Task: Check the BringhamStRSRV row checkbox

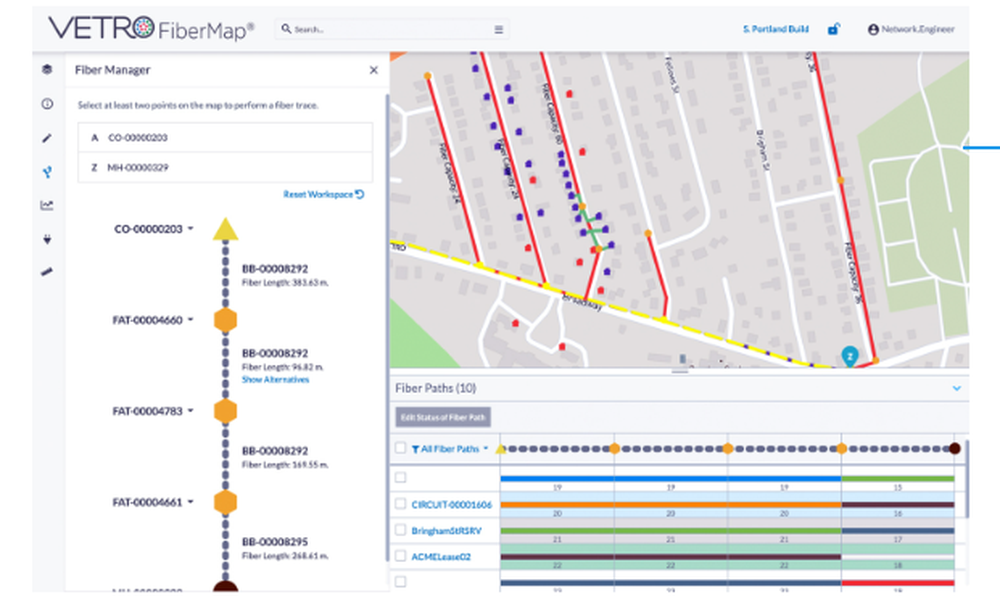Action: point(401,530)
